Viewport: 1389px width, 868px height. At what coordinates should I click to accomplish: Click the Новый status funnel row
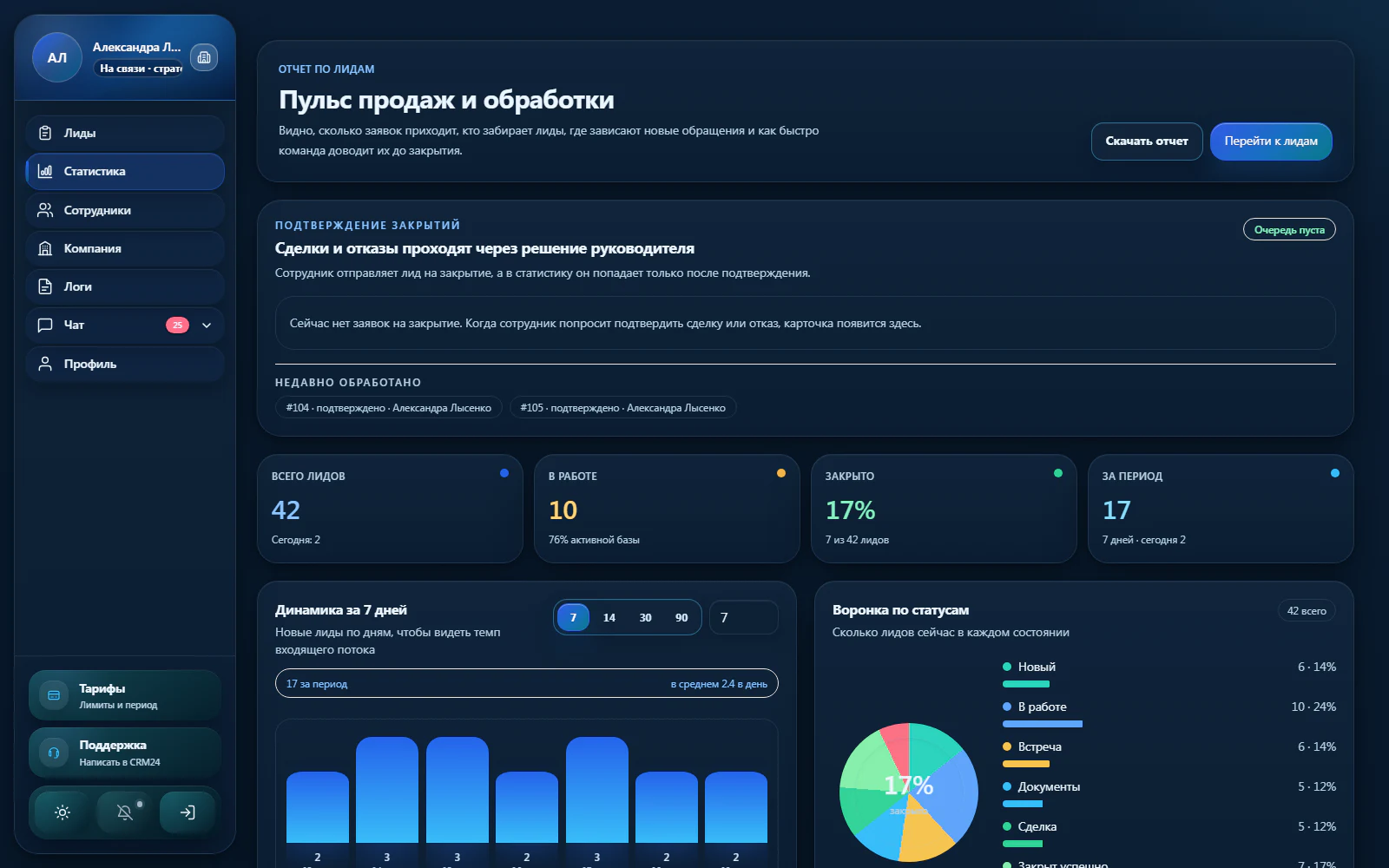(x=1169, y=673)
